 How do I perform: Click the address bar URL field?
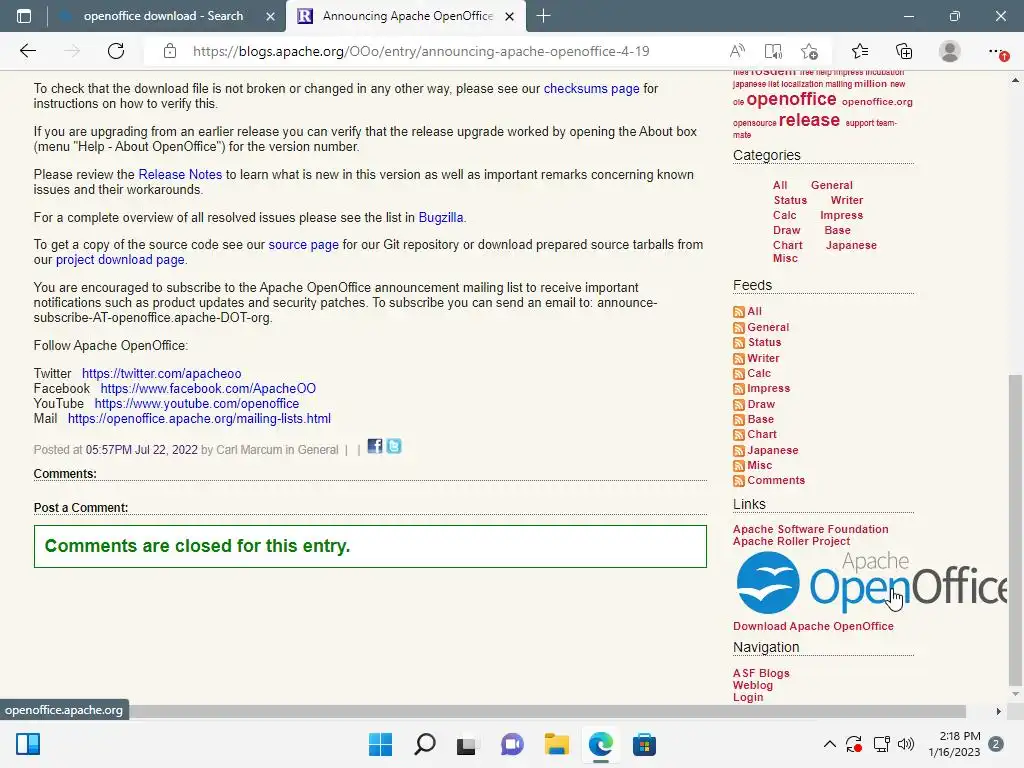tap(421, 51)
